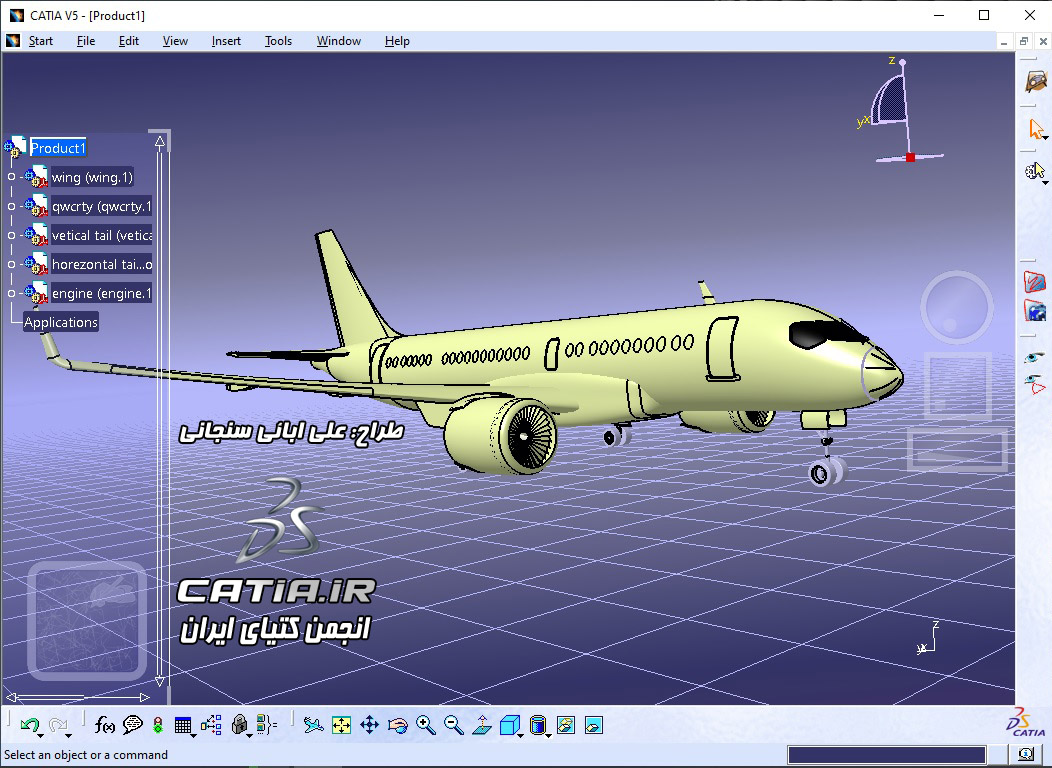
Task: Click the Zoom In magnifier
Action: tap(425, 724)
